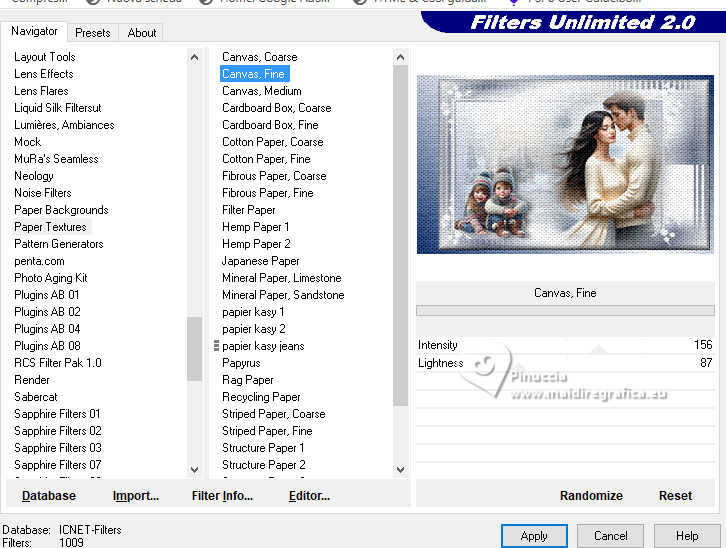Choose the Rag Paper filter
The image size is (726, 548).
[x=248, y=380]
